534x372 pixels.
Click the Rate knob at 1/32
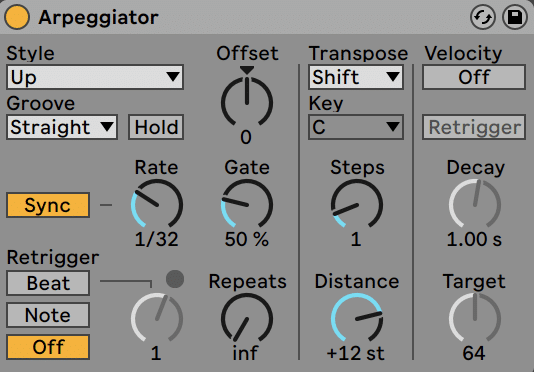click(157, 204)
